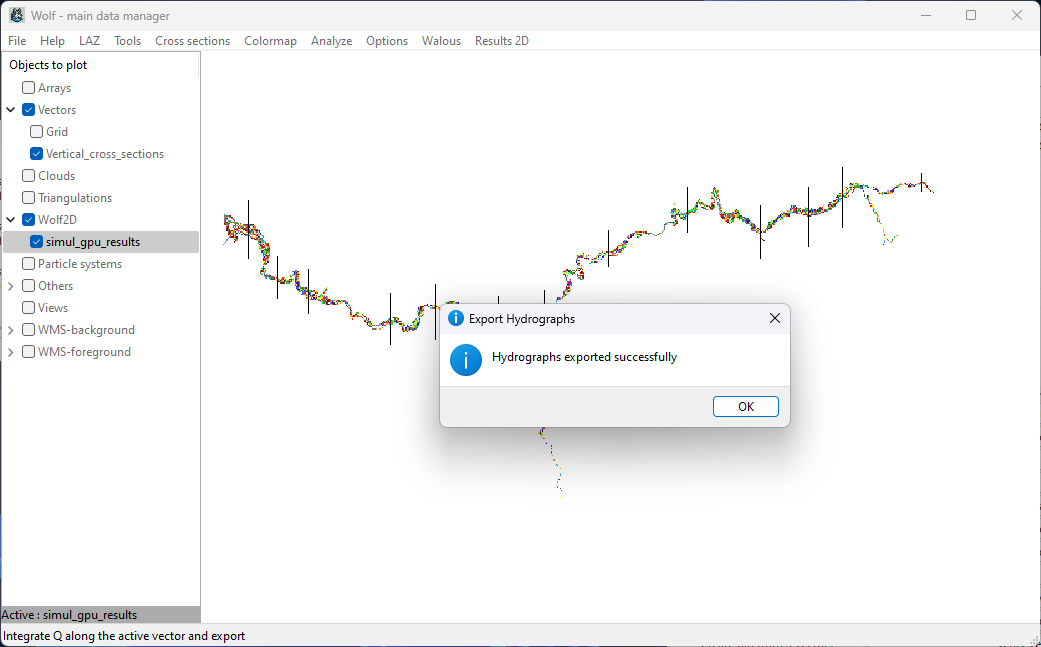Uncheck the simul_gpu_results checkbox
Screen dimensions: 1041x647
click(37, 242)
